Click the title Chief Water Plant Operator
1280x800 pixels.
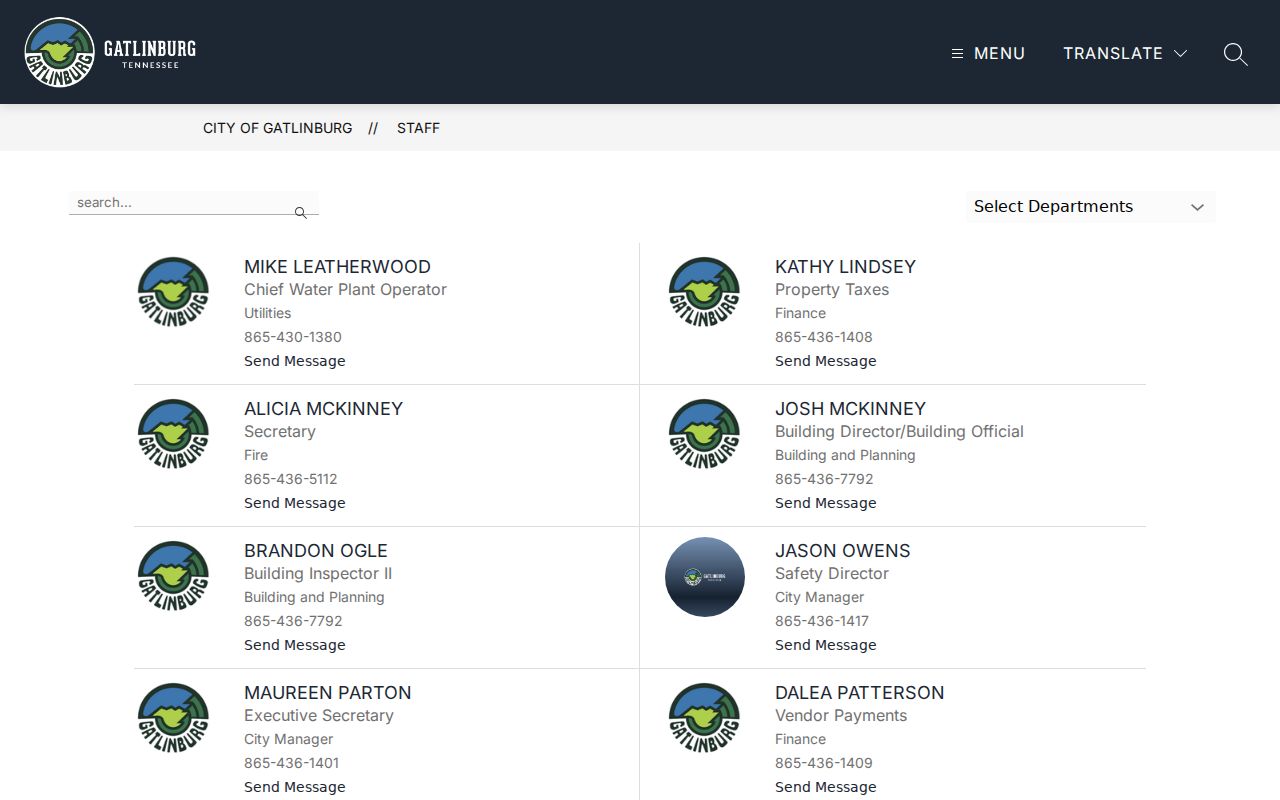coord(345,290)
